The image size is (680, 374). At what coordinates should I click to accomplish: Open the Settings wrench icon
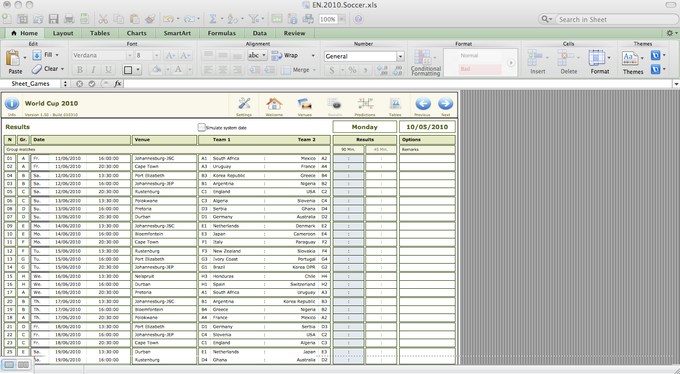click(244, 104)
